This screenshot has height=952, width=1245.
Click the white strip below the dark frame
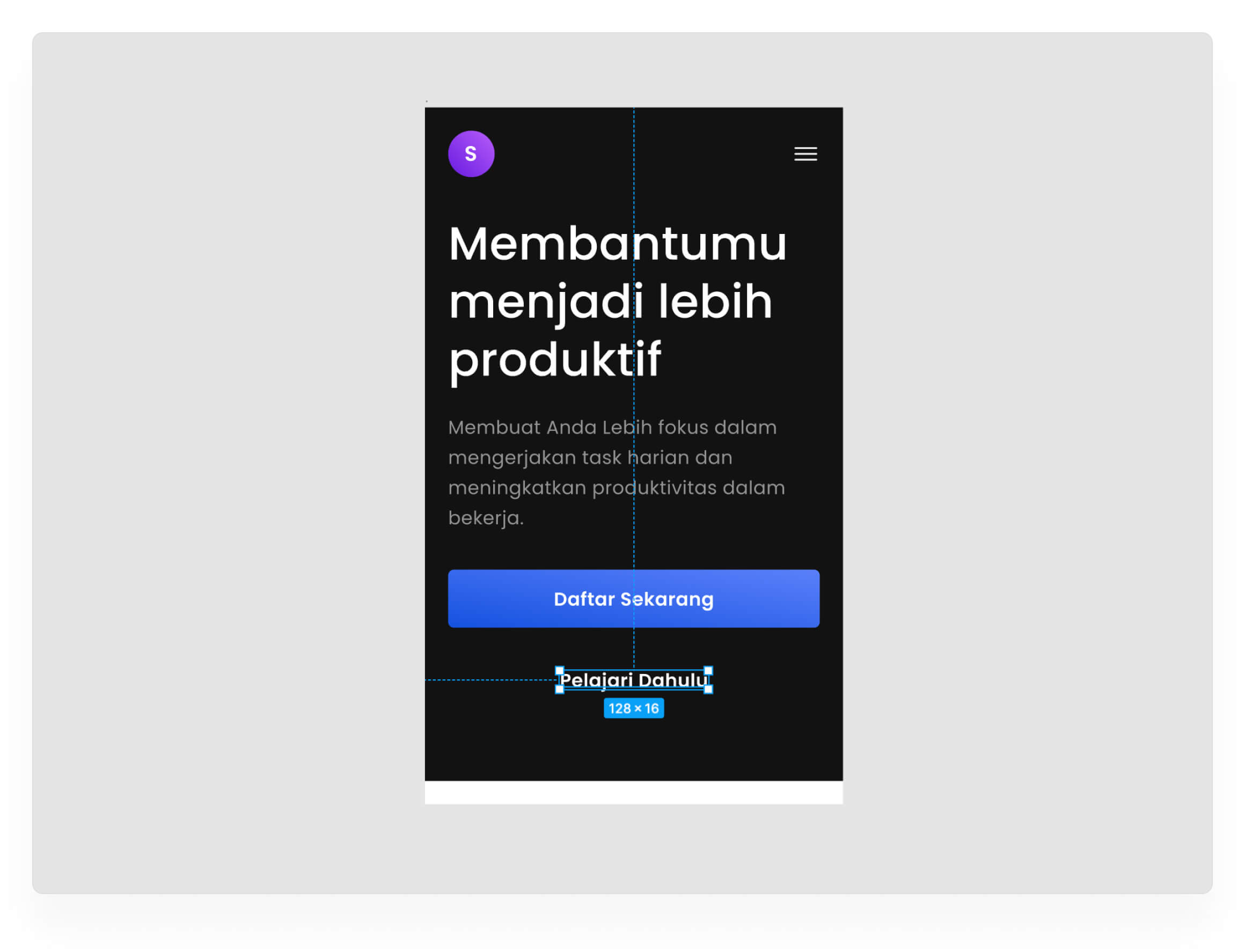point(634,792)
